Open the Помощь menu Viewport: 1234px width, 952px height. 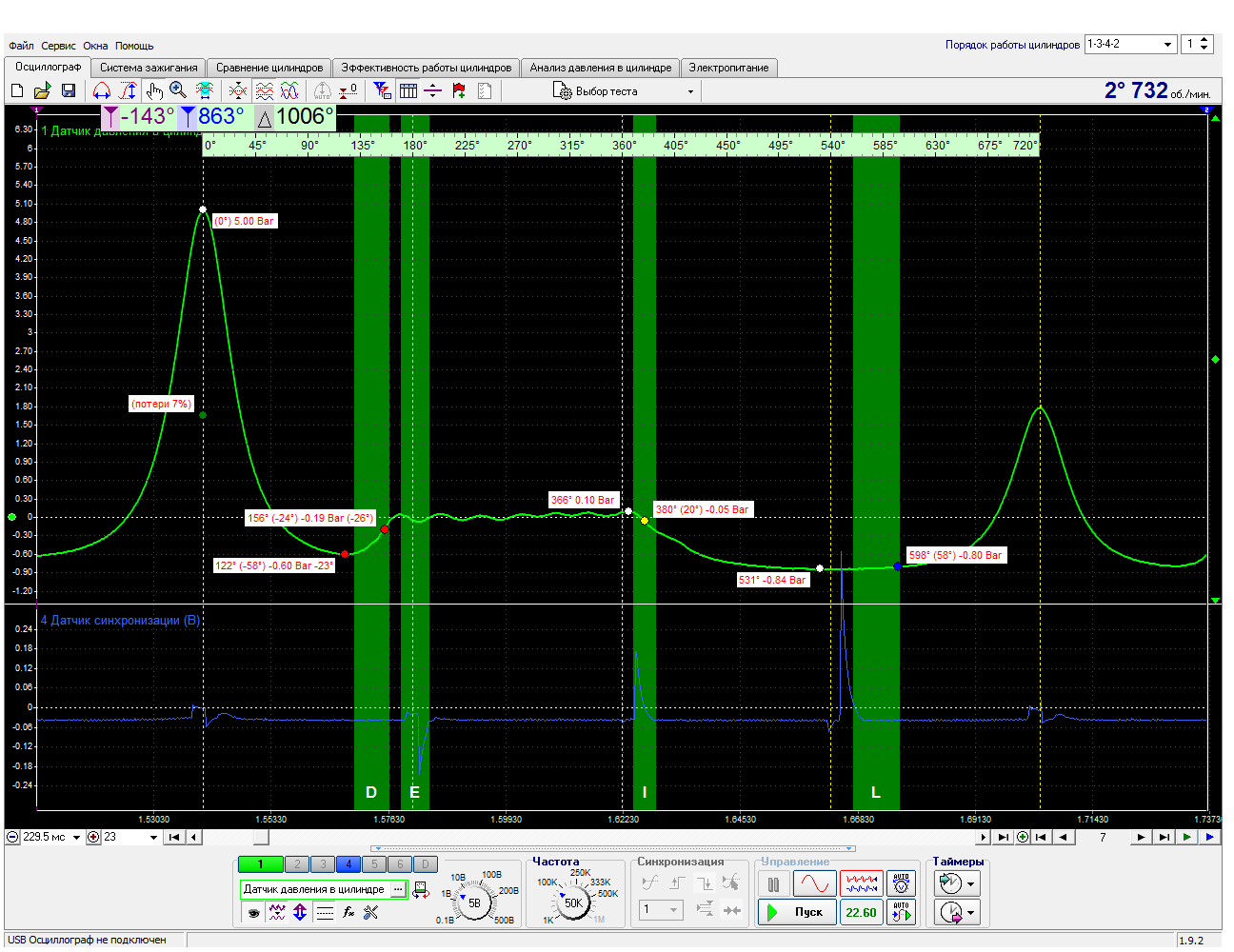[x=134, y=46]
